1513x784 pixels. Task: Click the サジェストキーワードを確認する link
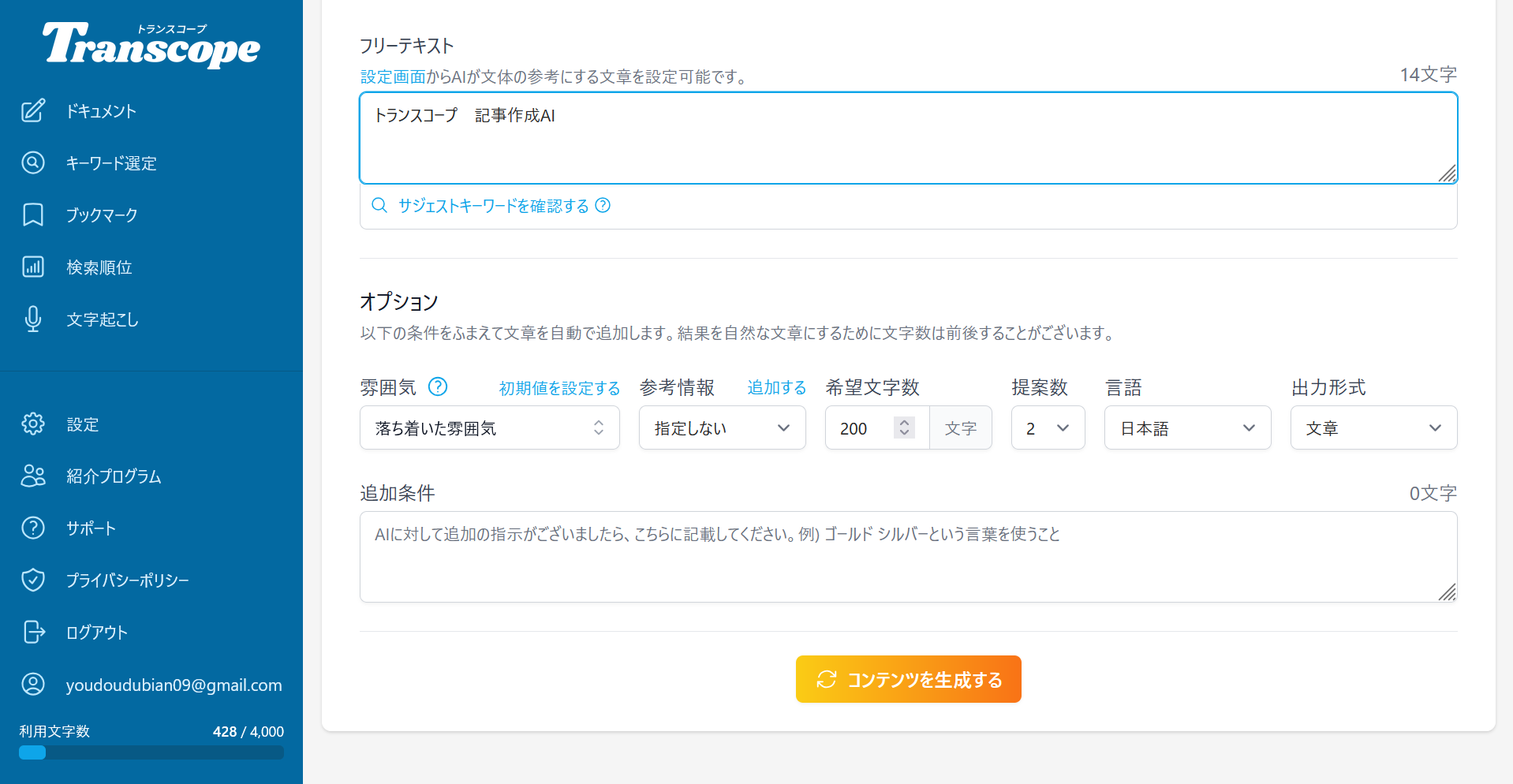point(493,206)
